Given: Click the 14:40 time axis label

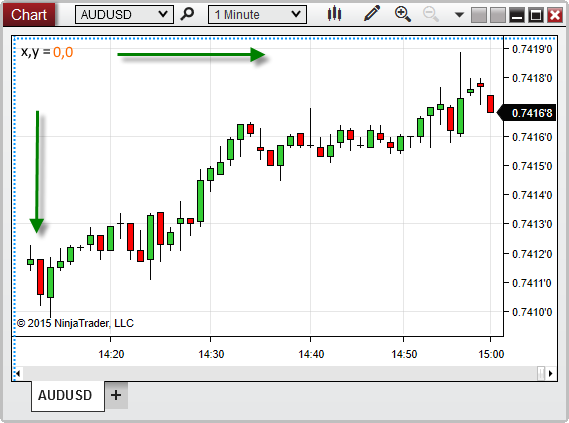Looking at the screenshot, I should pos(311,354).
